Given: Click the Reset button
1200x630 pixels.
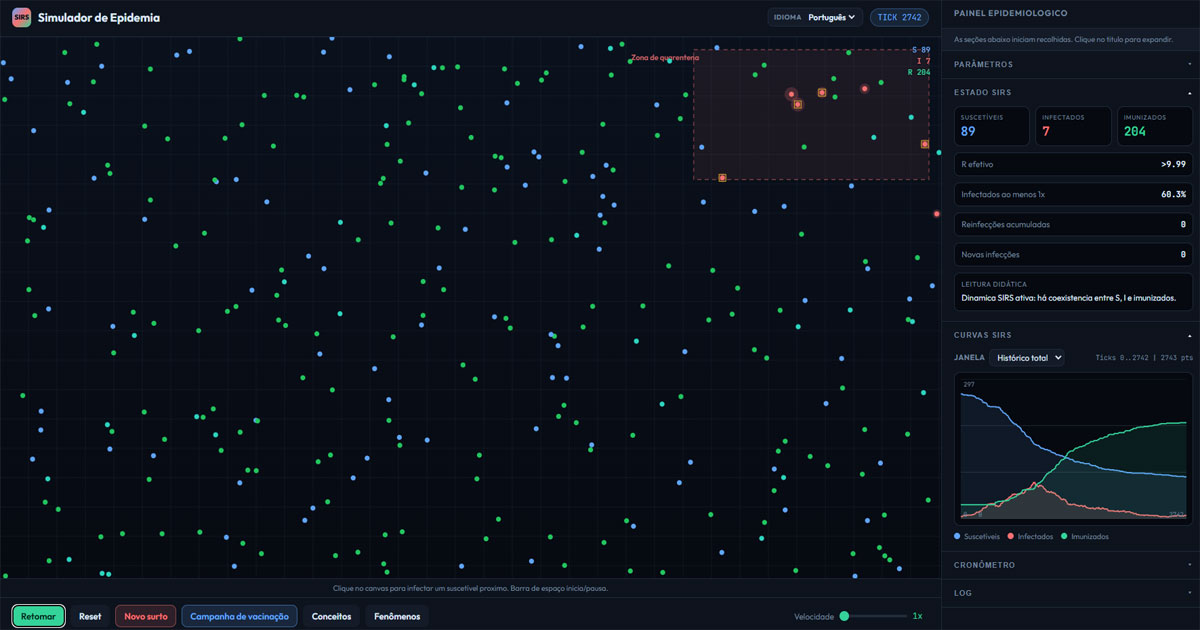Looking at the screenshot, I should [x=90, y=616].
